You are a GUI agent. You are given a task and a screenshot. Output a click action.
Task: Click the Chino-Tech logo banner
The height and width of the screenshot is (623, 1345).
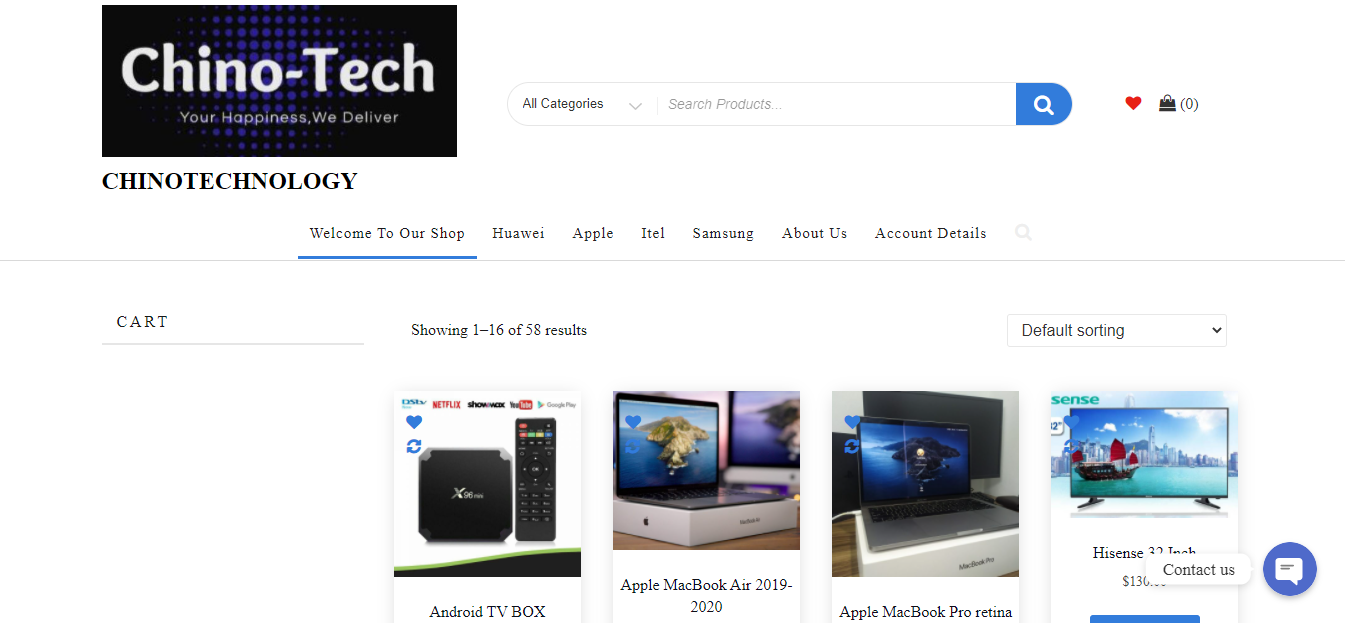click(279, 81)
